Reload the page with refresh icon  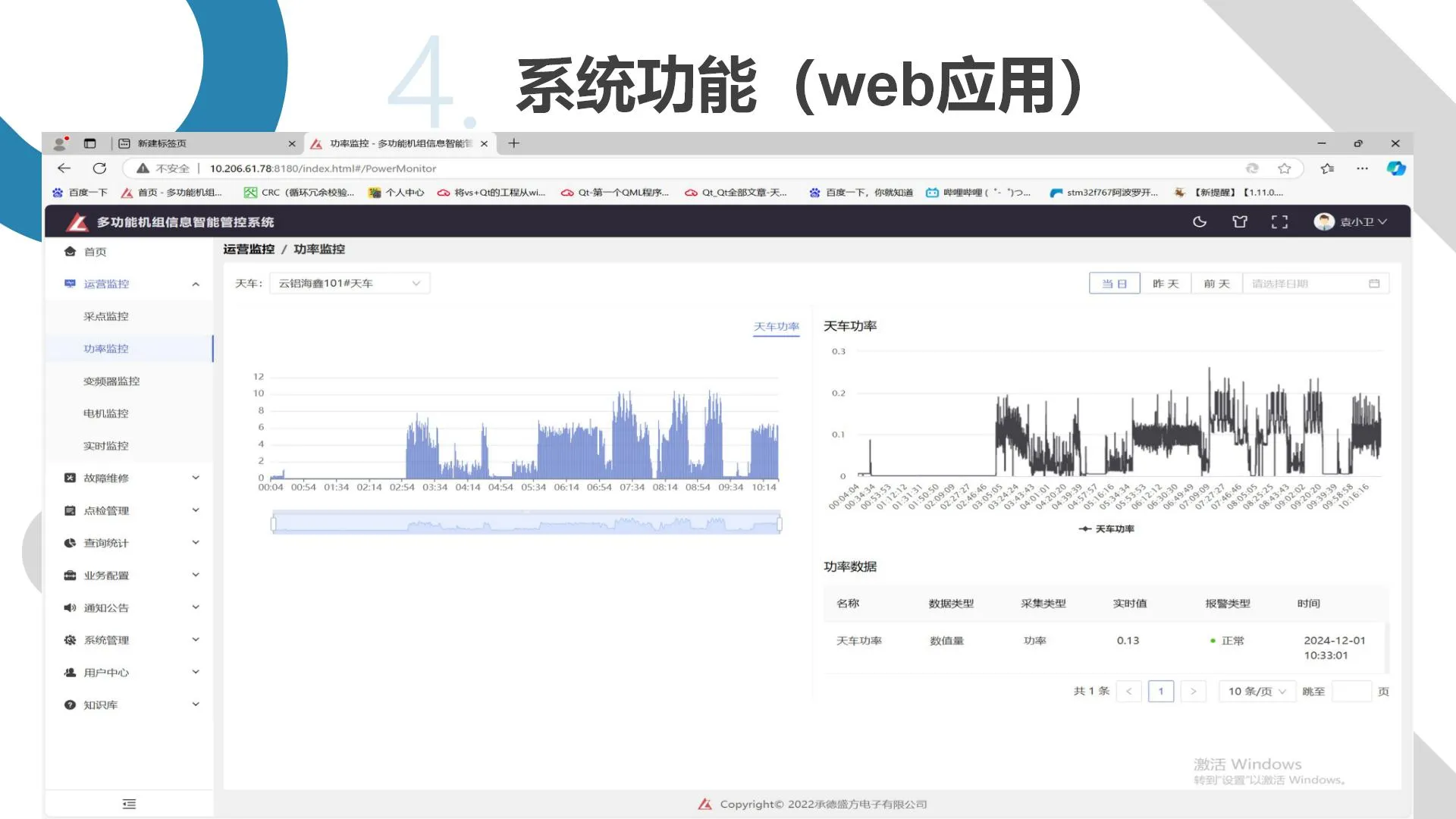click(99, 168)
